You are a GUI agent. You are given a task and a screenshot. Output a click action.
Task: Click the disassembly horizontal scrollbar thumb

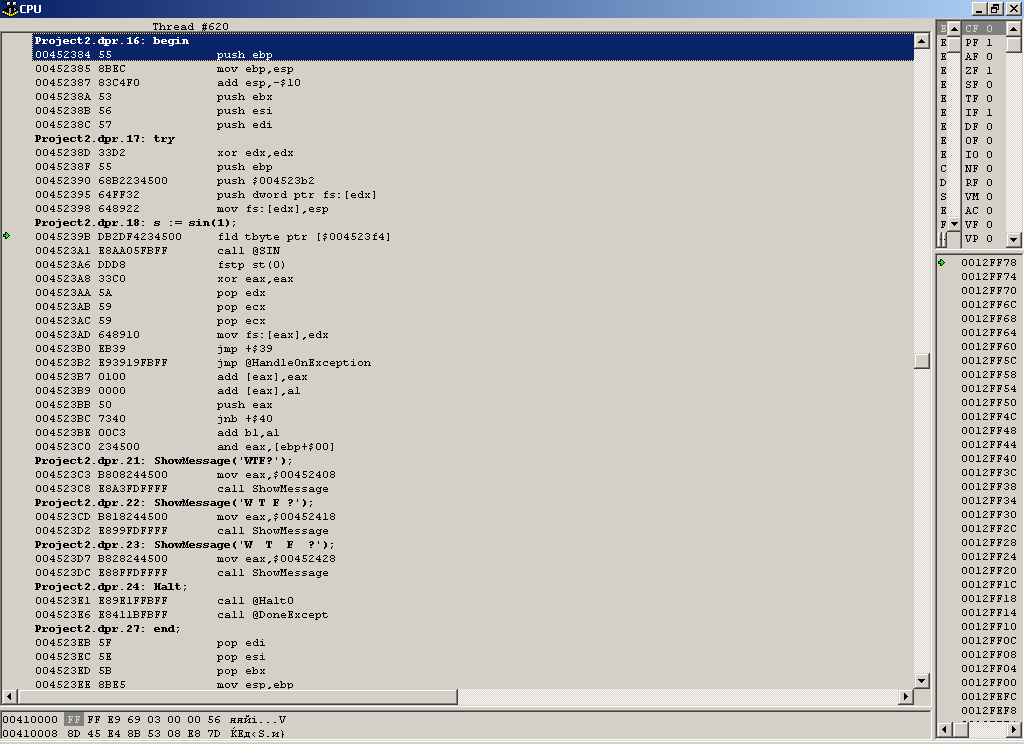click(459, 697)
